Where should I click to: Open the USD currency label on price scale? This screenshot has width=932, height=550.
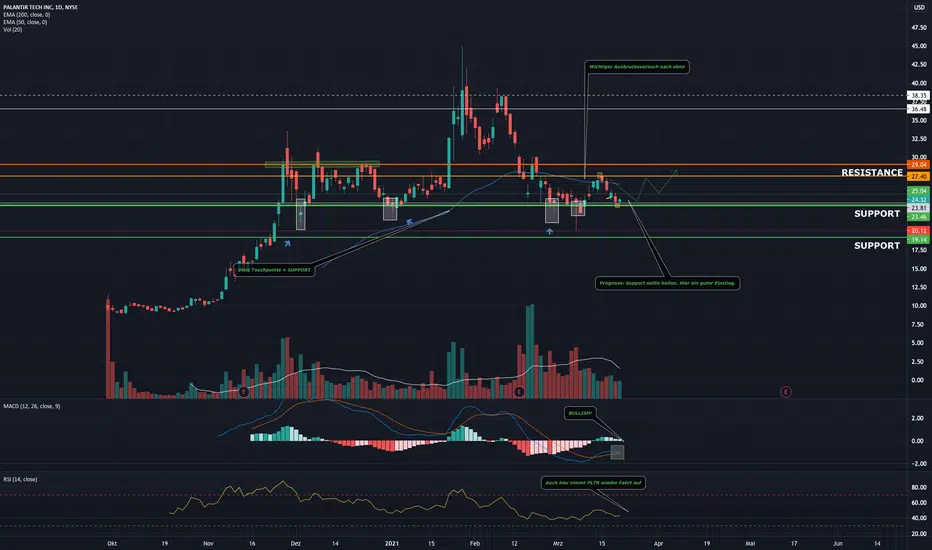pyautogui.click(x=919, y=7)
